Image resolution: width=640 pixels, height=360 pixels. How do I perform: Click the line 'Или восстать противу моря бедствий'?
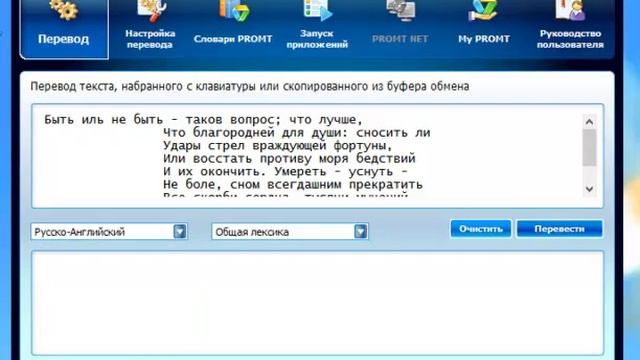pos(289,159)
